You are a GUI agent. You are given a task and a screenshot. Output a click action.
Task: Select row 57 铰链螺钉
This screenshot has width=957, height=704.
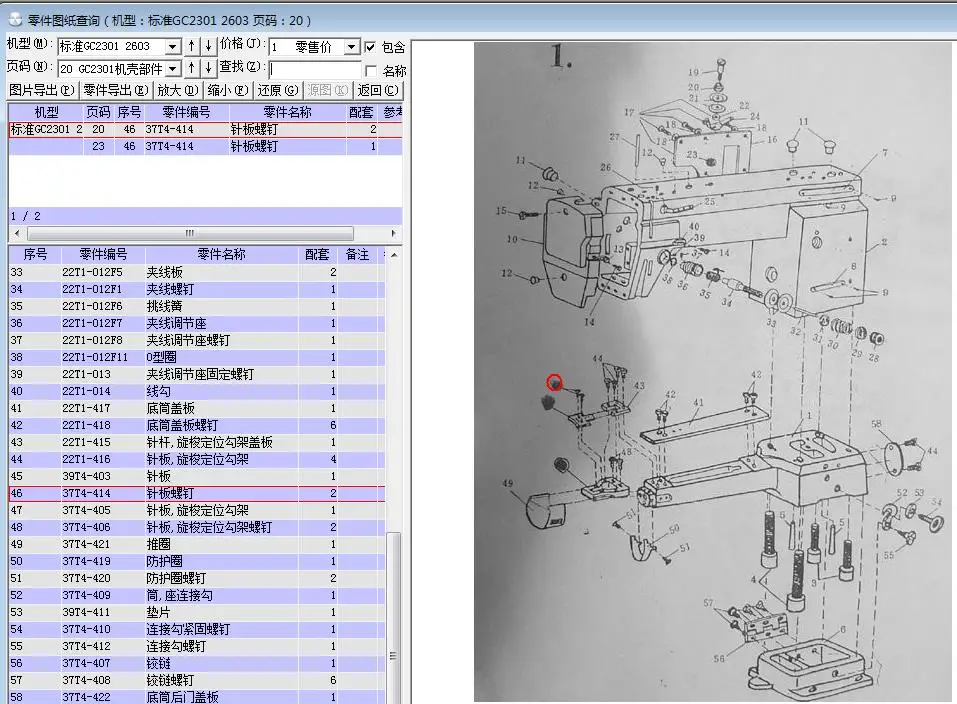tap(197, 680)
